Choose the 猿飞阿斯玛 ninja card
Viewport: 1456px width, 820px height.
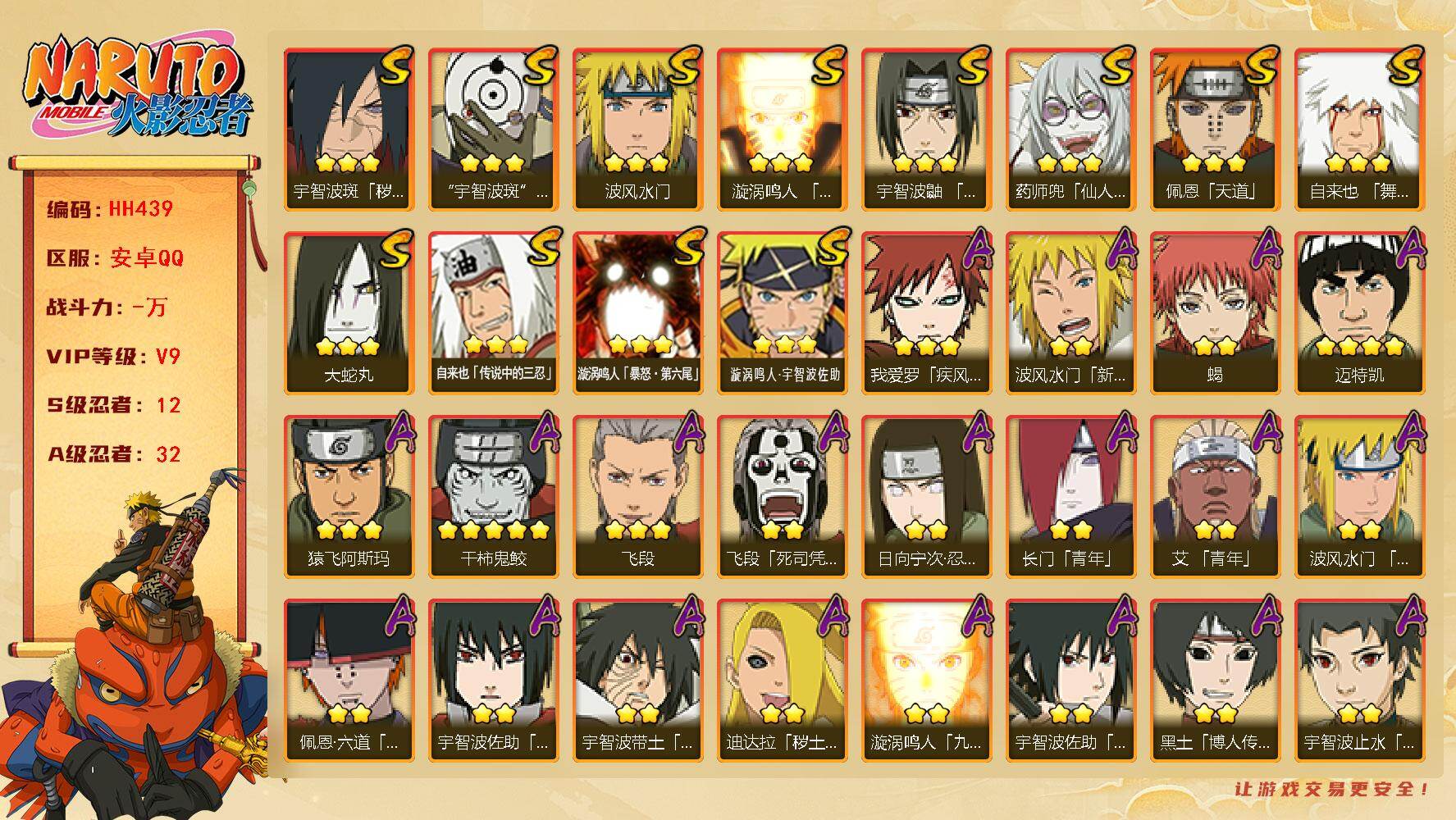point(349,497)
